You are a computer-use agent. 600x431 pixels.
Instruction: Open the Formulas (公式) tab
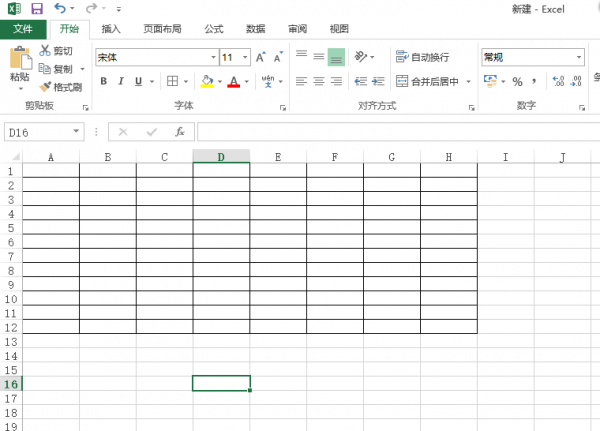[x=213, y=29]
